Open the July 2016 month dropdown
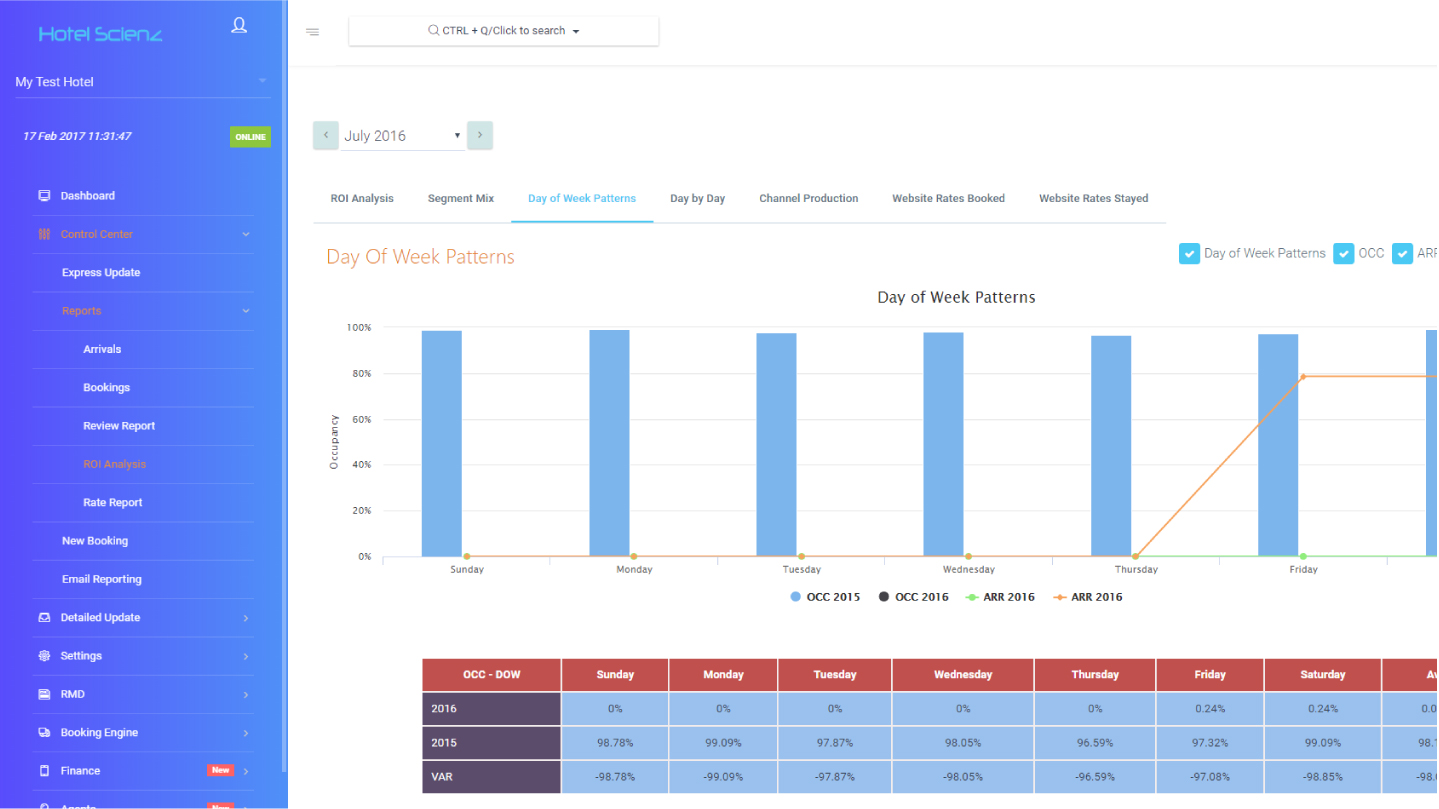The width and height of the screenshot is (1439, 809). (x=402, y=136)
